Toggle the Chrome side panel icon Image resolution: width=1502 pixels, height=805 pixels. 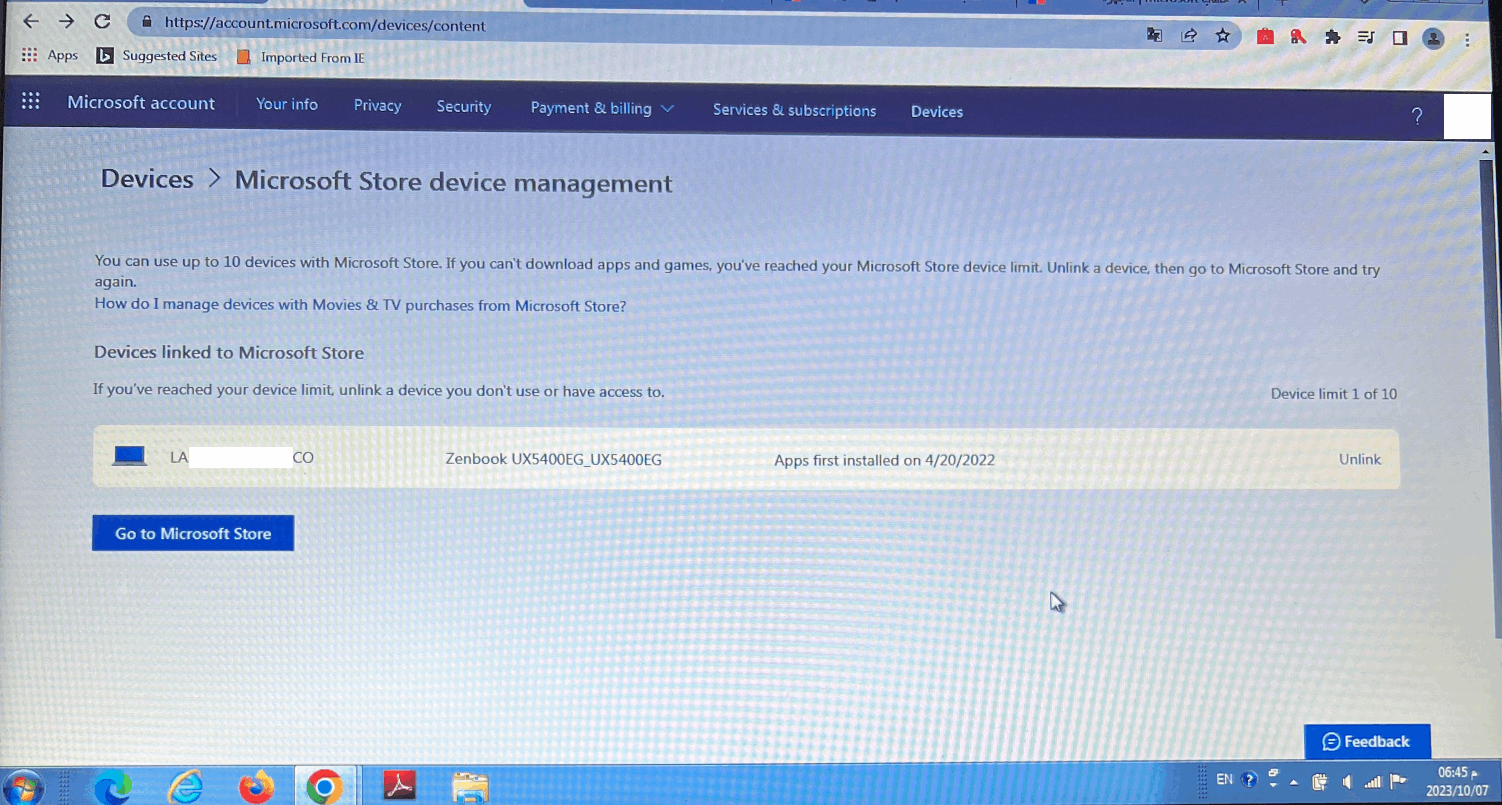point(1400,38)
